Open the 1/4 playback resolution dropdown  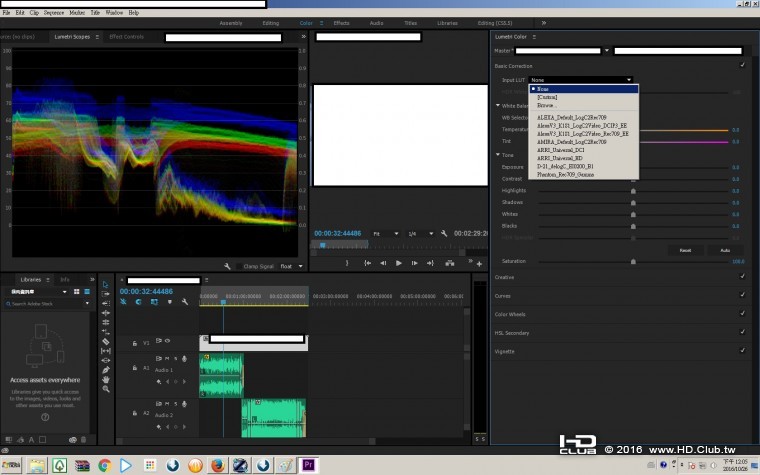pos(421,233)
